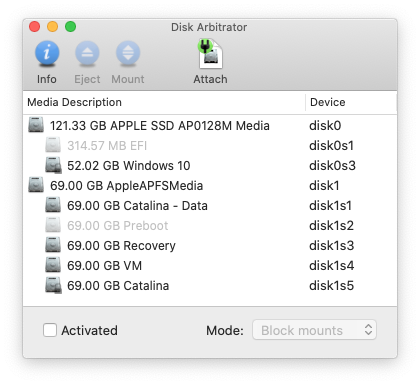This screenshot has width=420, height=385.
Task: Select the EFI partition disk icon
Action: 53,145
